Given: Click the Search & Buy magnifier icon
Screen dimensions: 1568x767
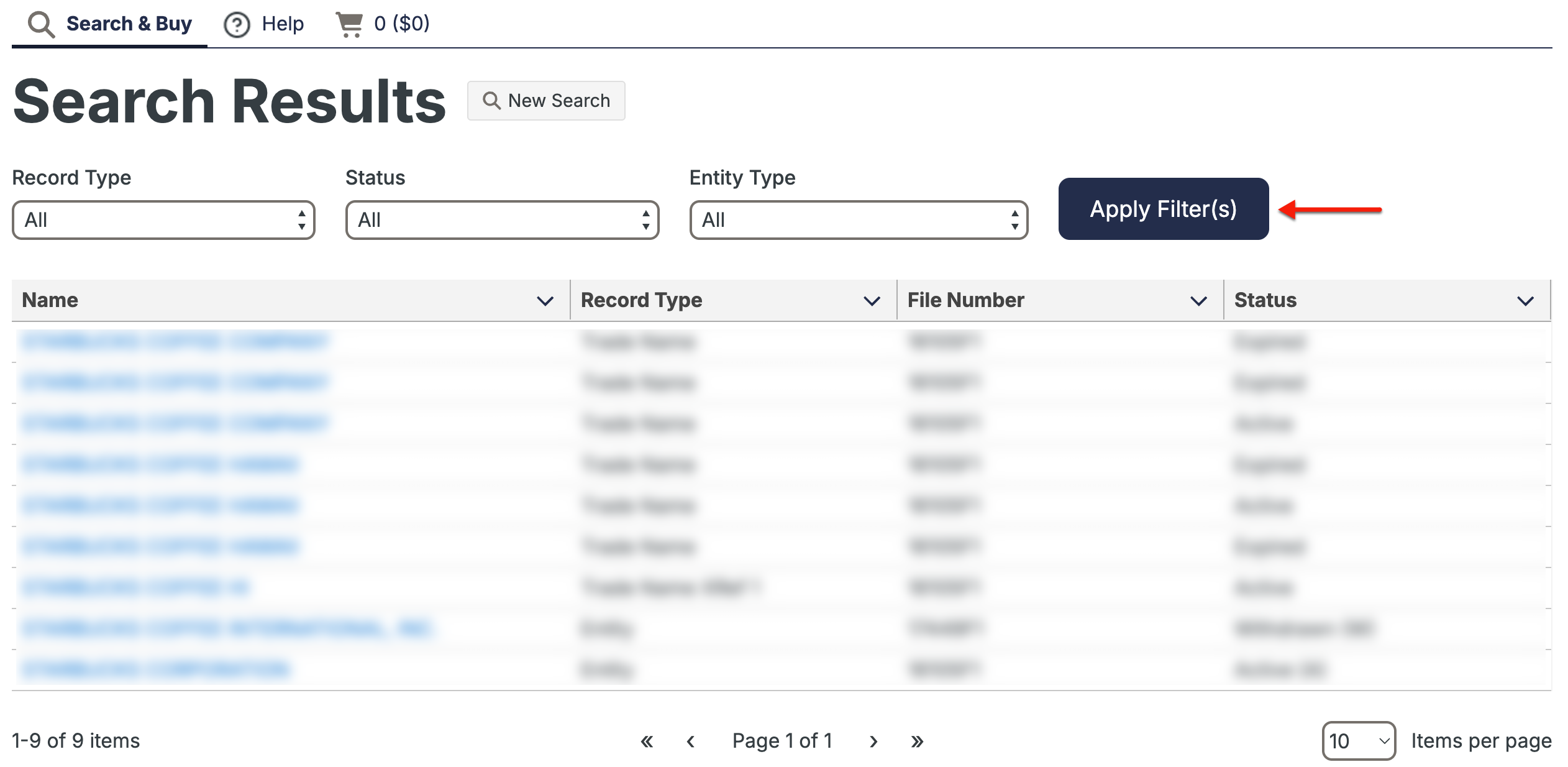Looking at the screenshot, I should (41, 25).
